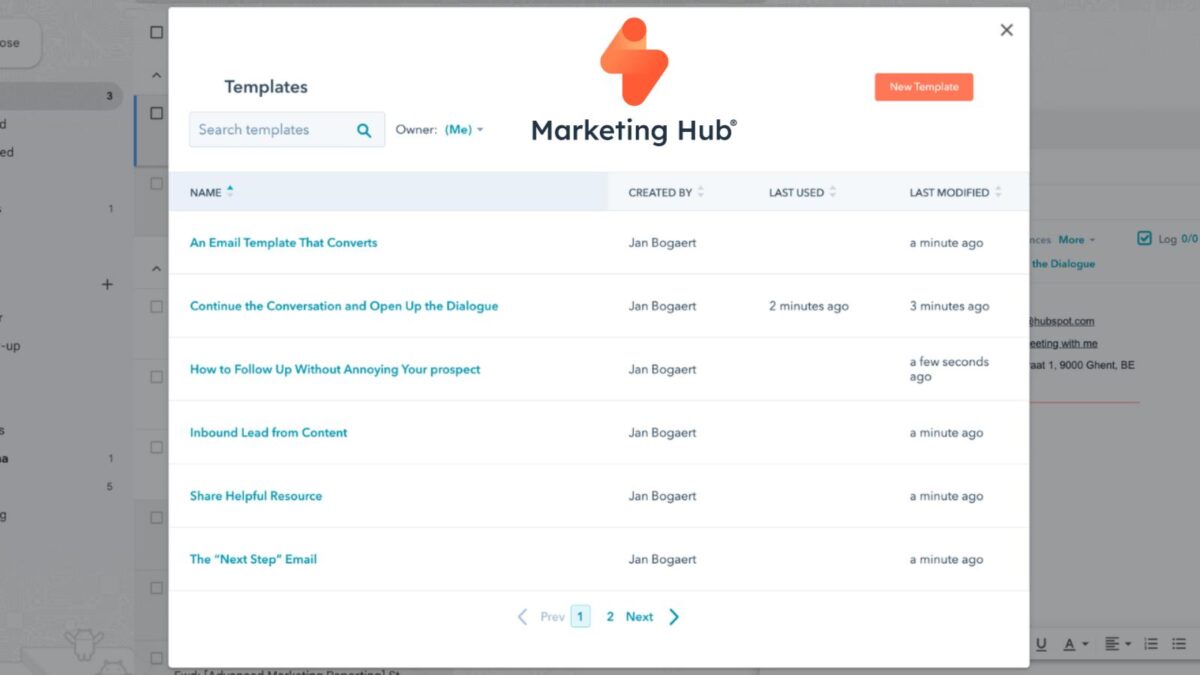1200x675 pixels.
Task: Open How to Follow Up Without Annoying Your prospect
Action: click(335, 369)
